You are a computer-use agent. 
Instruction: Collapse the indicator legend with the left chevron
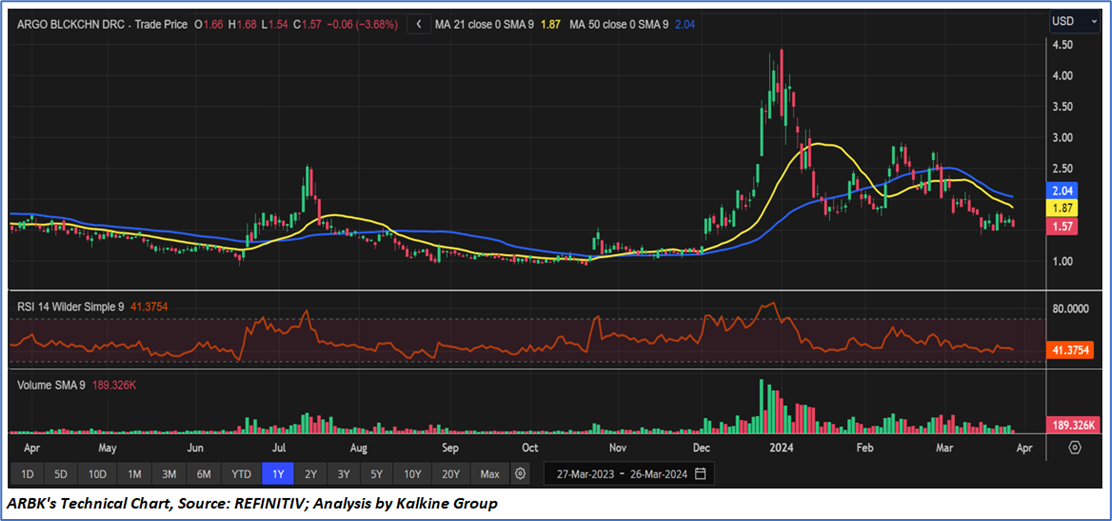coord(419,24)
